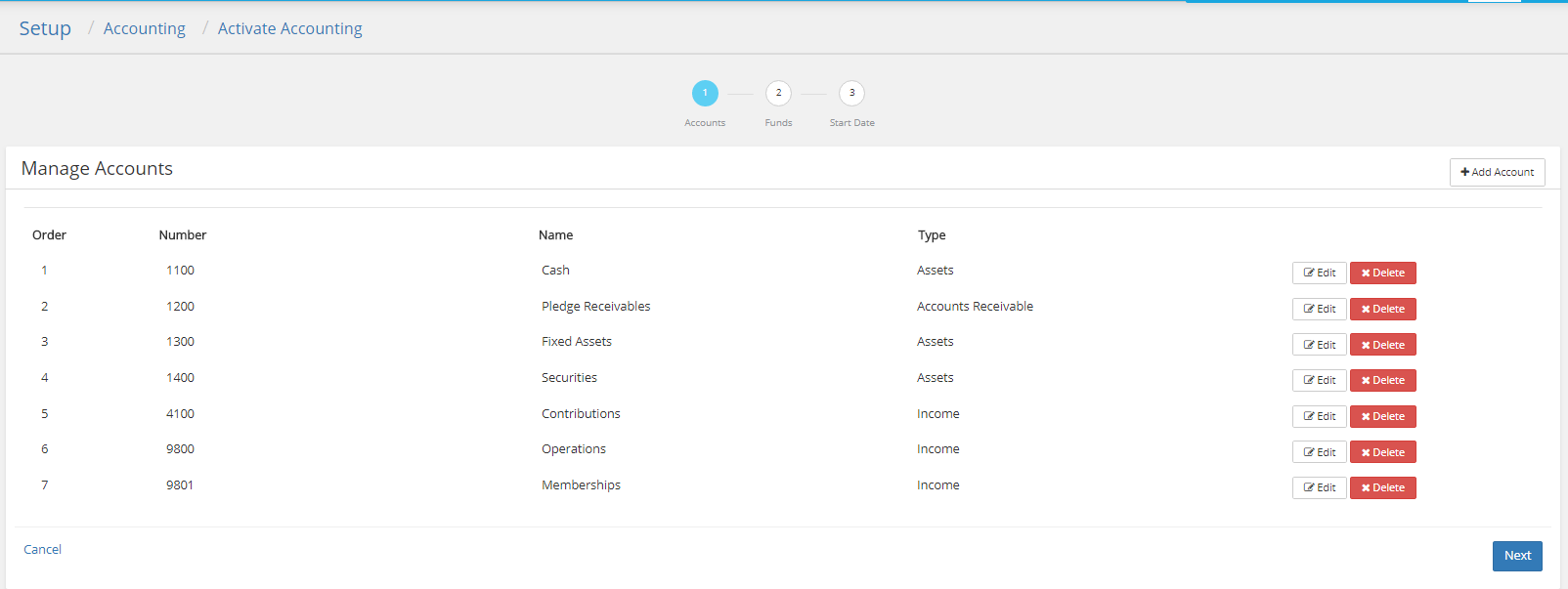Image resolution: width=1568 pixels, height=589 pixels.
Task: Click the Securities name cell
Action: (x=569, y=377)
